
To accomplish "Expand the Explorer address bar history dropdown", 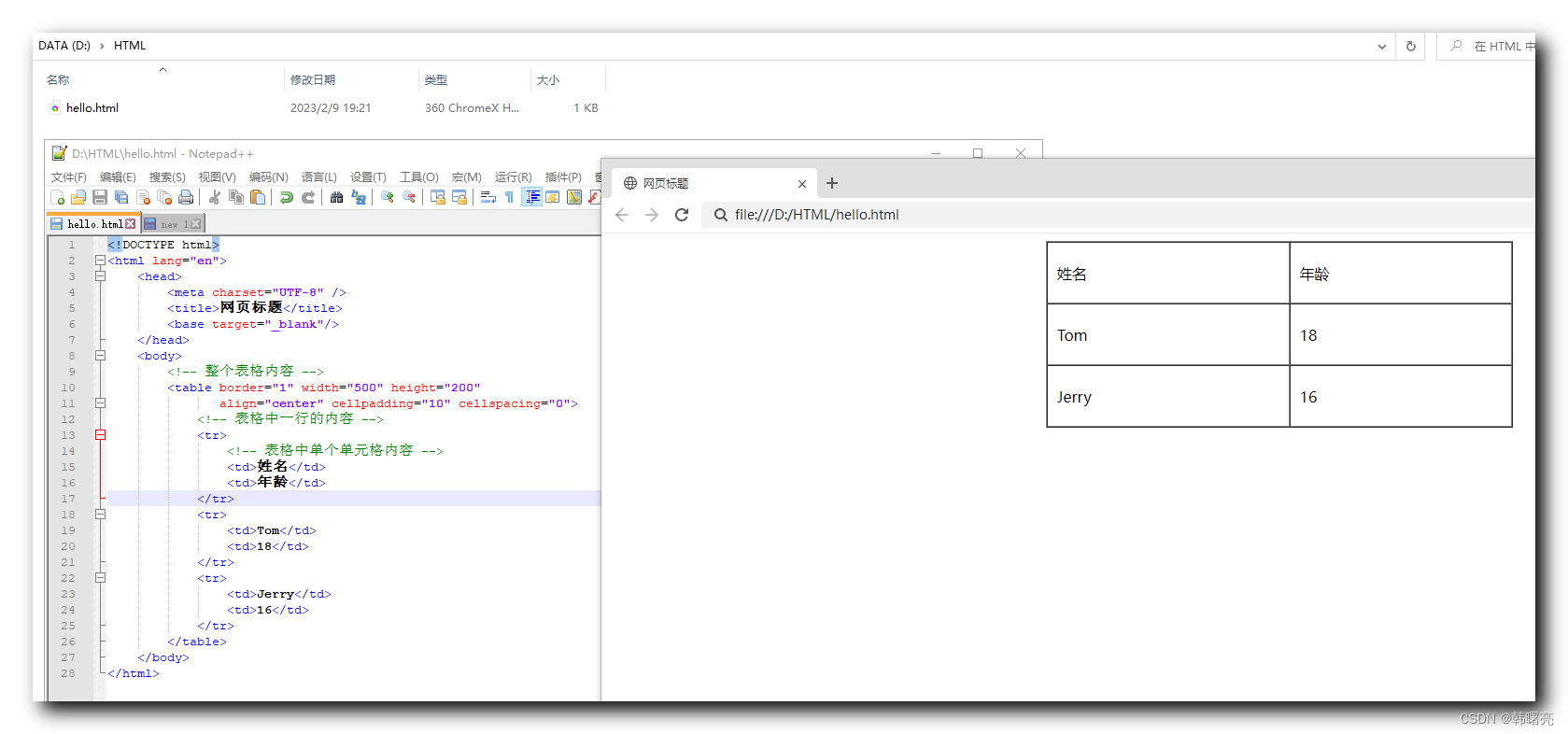I will 1382,46.
